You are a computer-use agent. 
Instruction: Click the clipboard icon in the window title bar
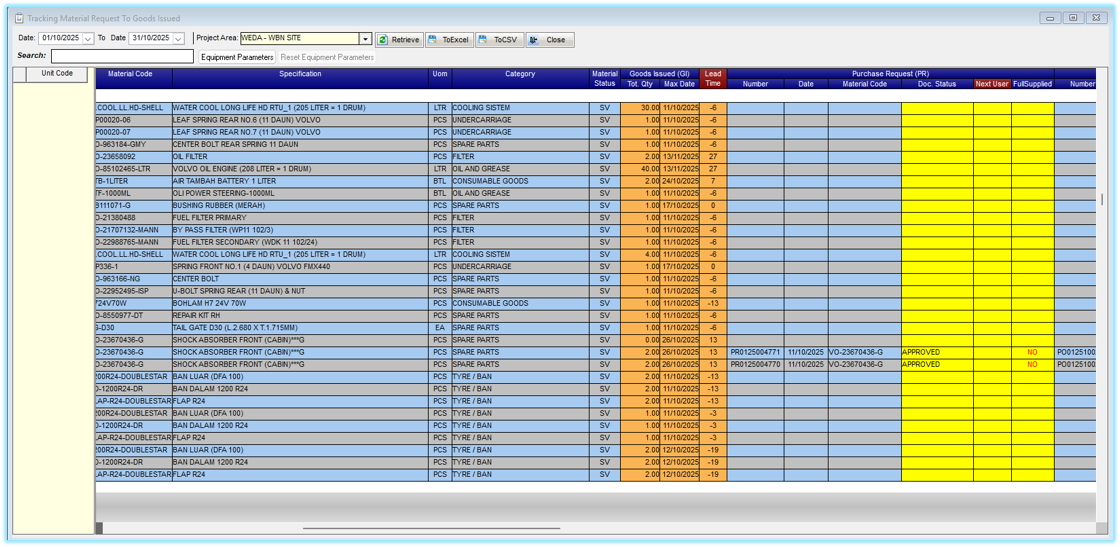[x=20, y=18]
